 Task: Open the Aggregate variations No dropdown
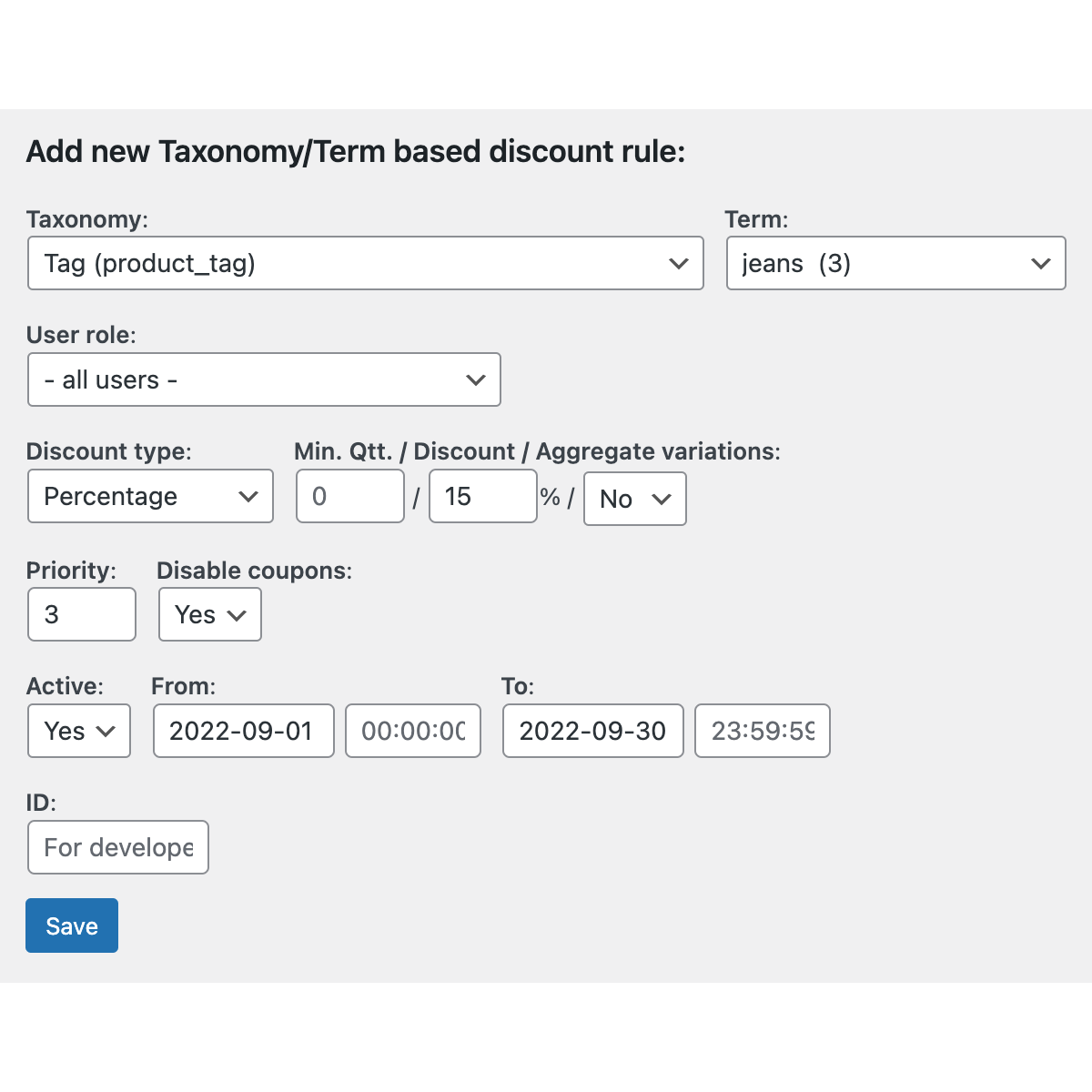pos(634,499)
